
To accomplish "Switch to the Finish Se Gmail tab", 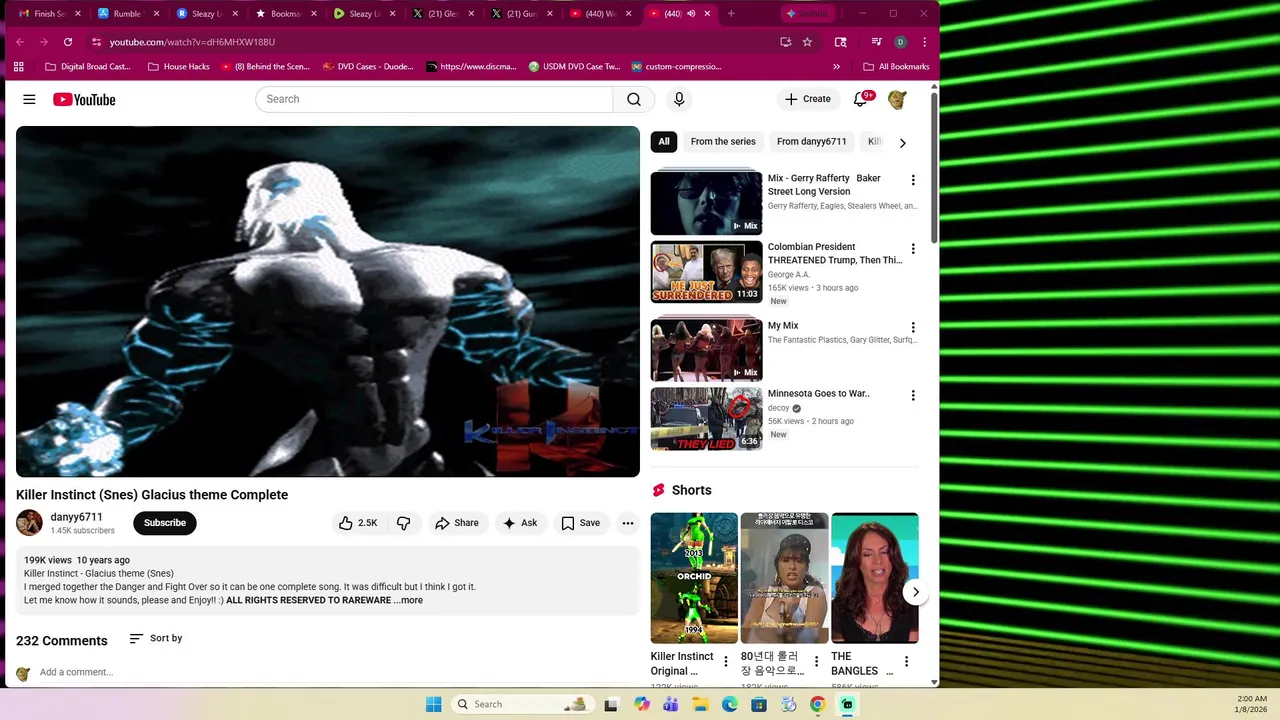I will (50, 14).
